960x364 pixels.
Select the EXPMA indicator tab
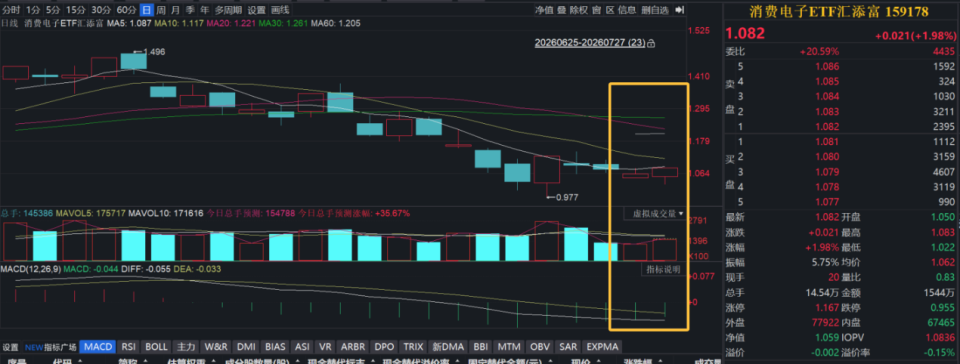tap(603, 346)
